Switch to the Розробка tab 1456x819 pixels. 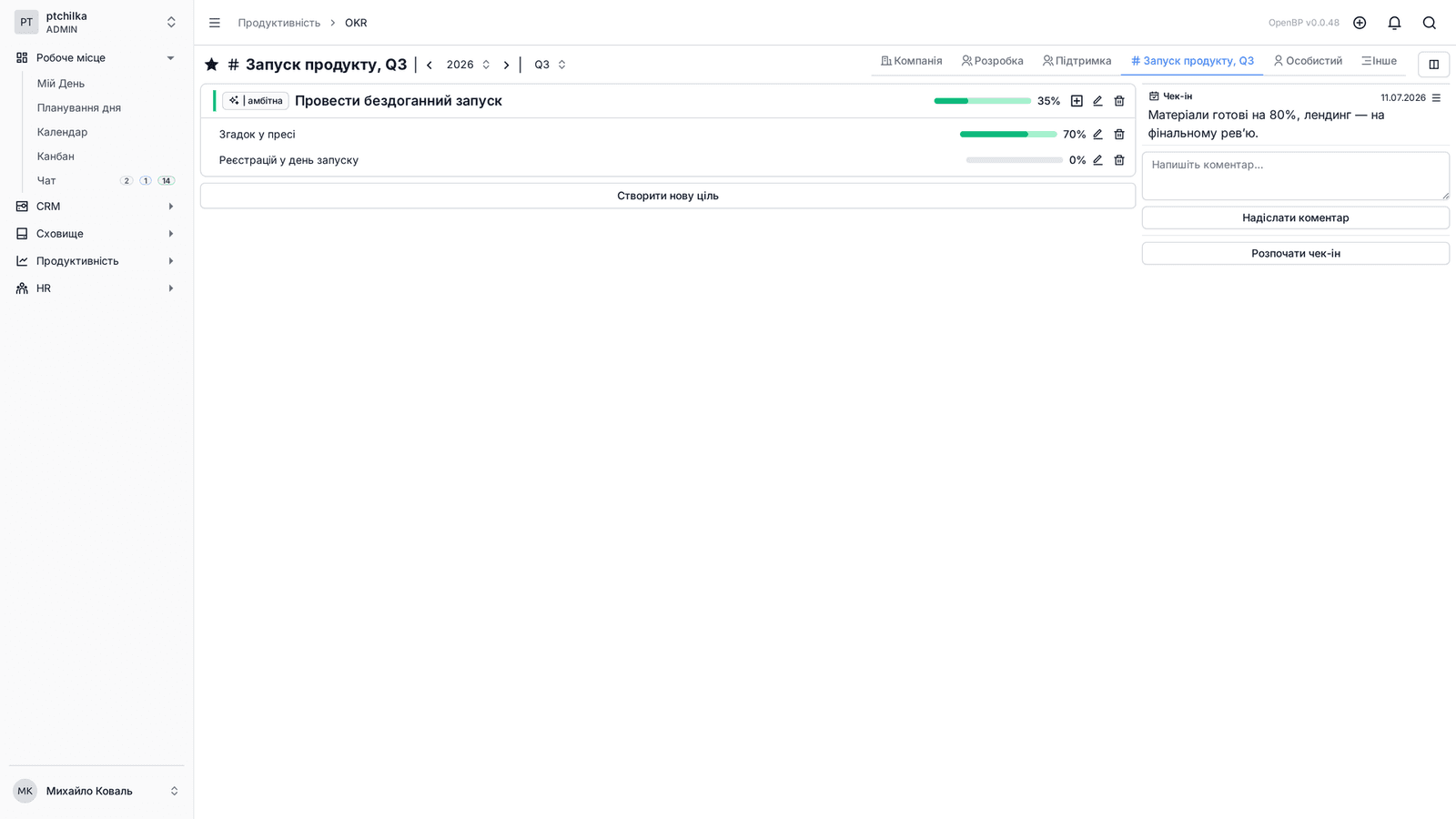pyautogui.click(x=992, y=61)
